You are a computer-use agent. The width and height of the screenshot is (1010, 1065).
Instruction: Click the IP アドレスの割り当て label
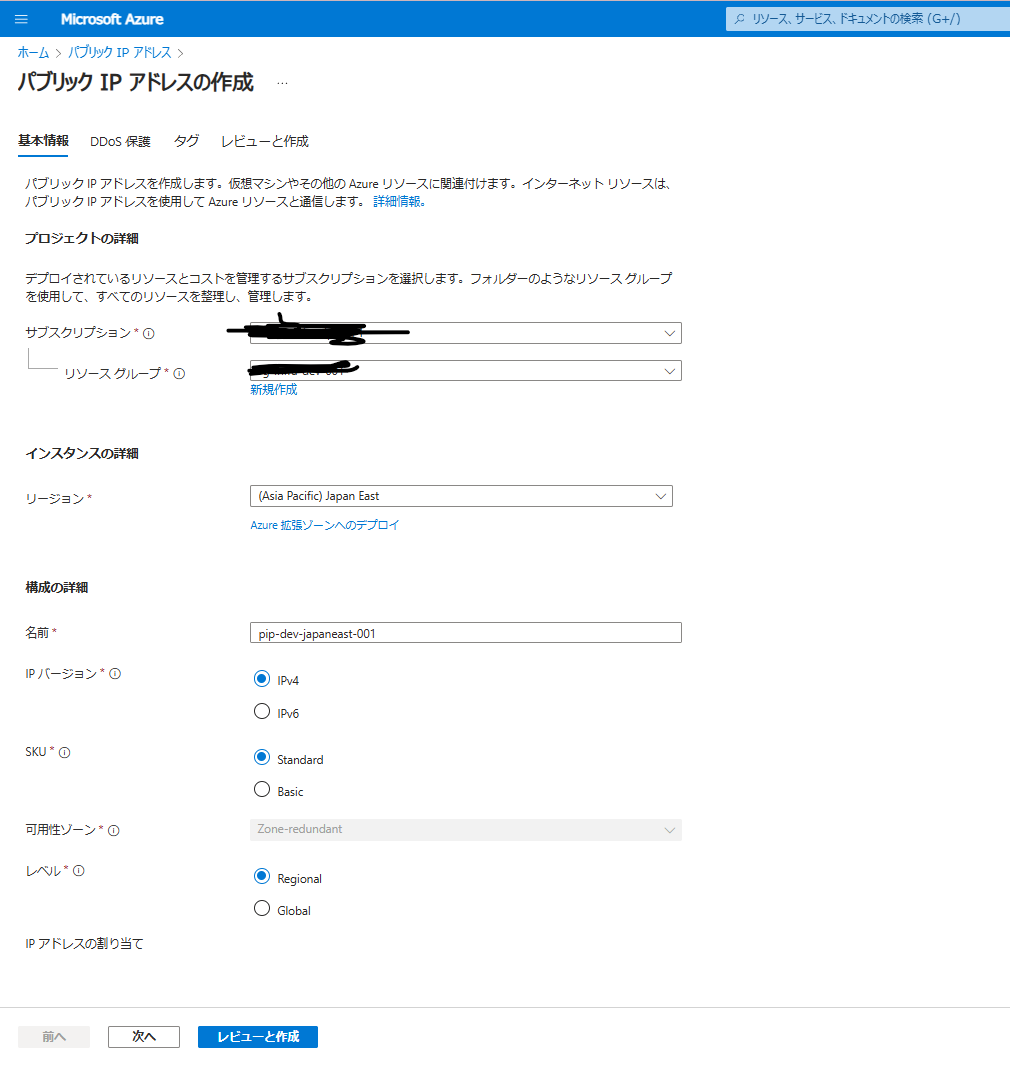[84, 943]
